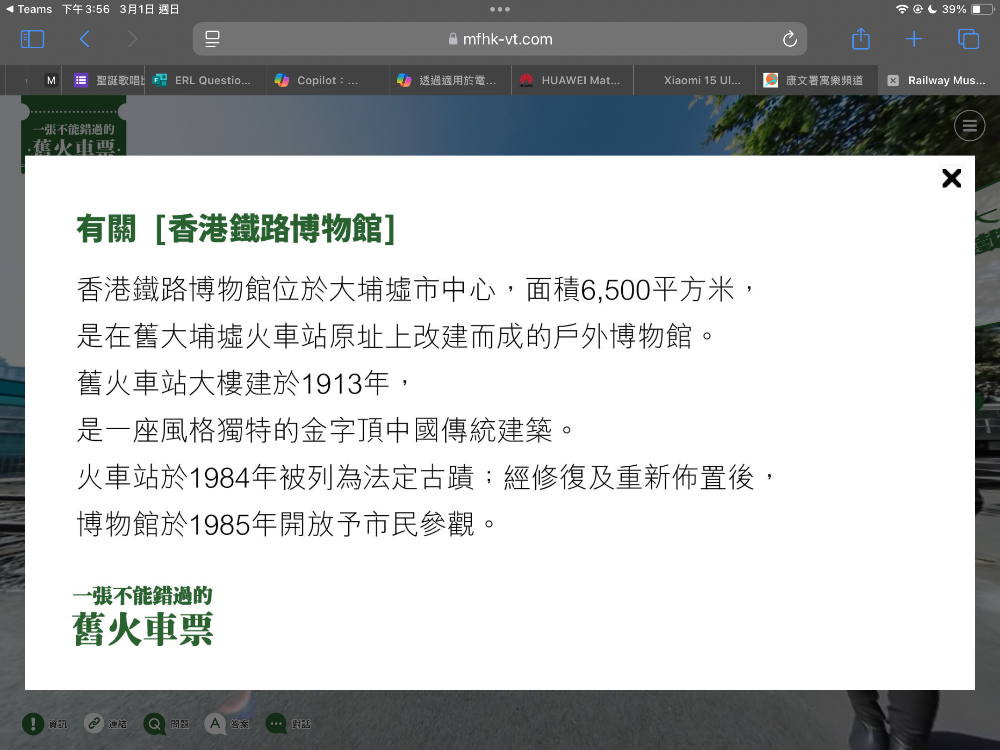Click the mfhk-vt.com address field
Viewport: 1000px width, 750px height.
tap(500, 39)
